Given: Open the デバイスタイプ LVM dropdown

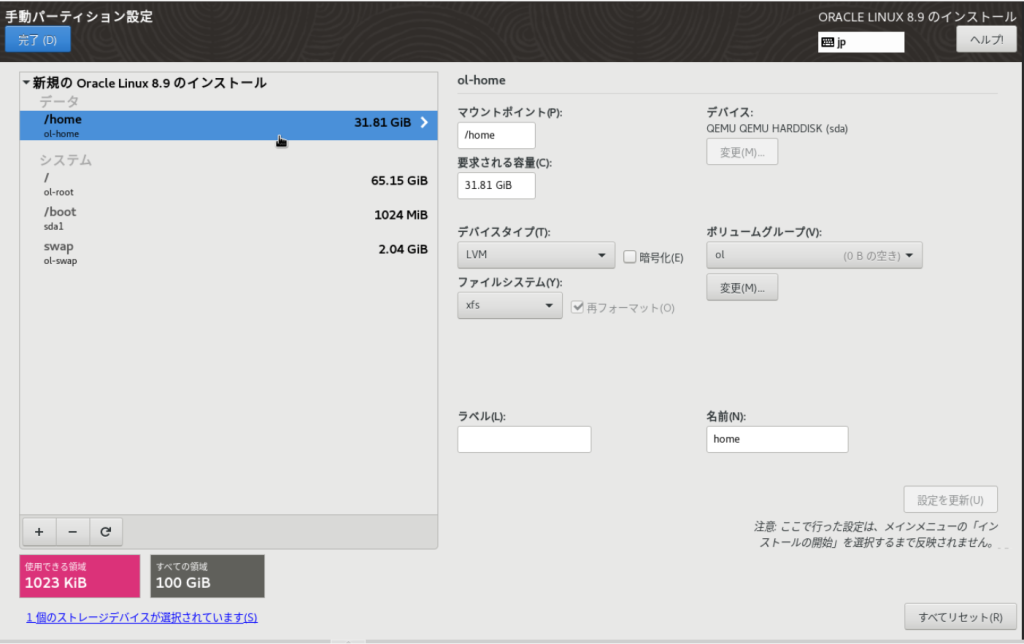Looking at the screenshot, I should pos(535,255).
